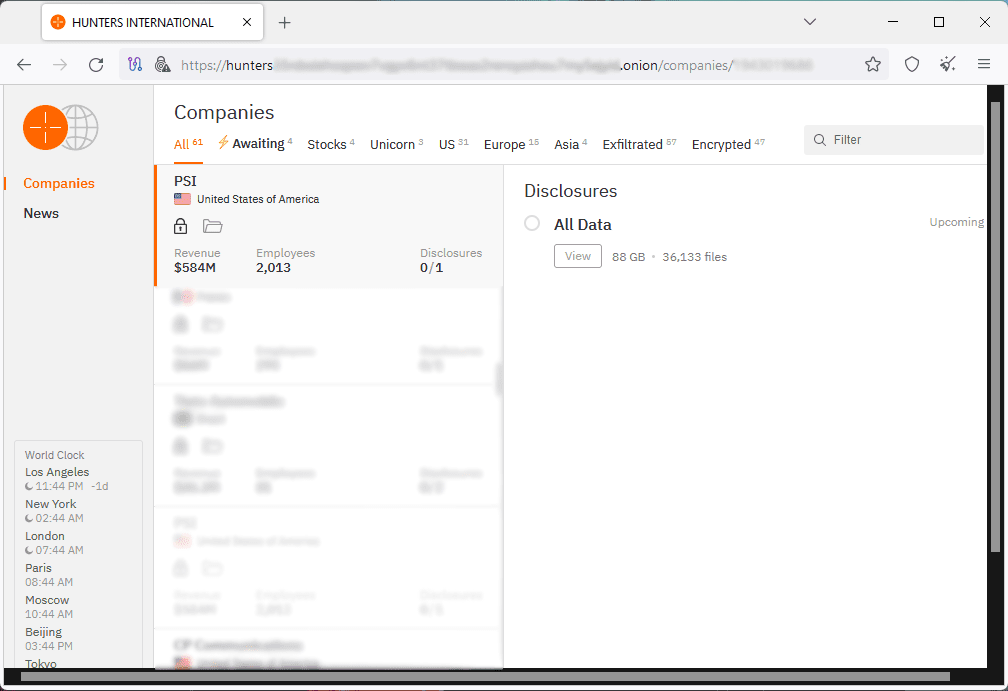
Task: Switch to the Europe tab
Action: [504, 145]
